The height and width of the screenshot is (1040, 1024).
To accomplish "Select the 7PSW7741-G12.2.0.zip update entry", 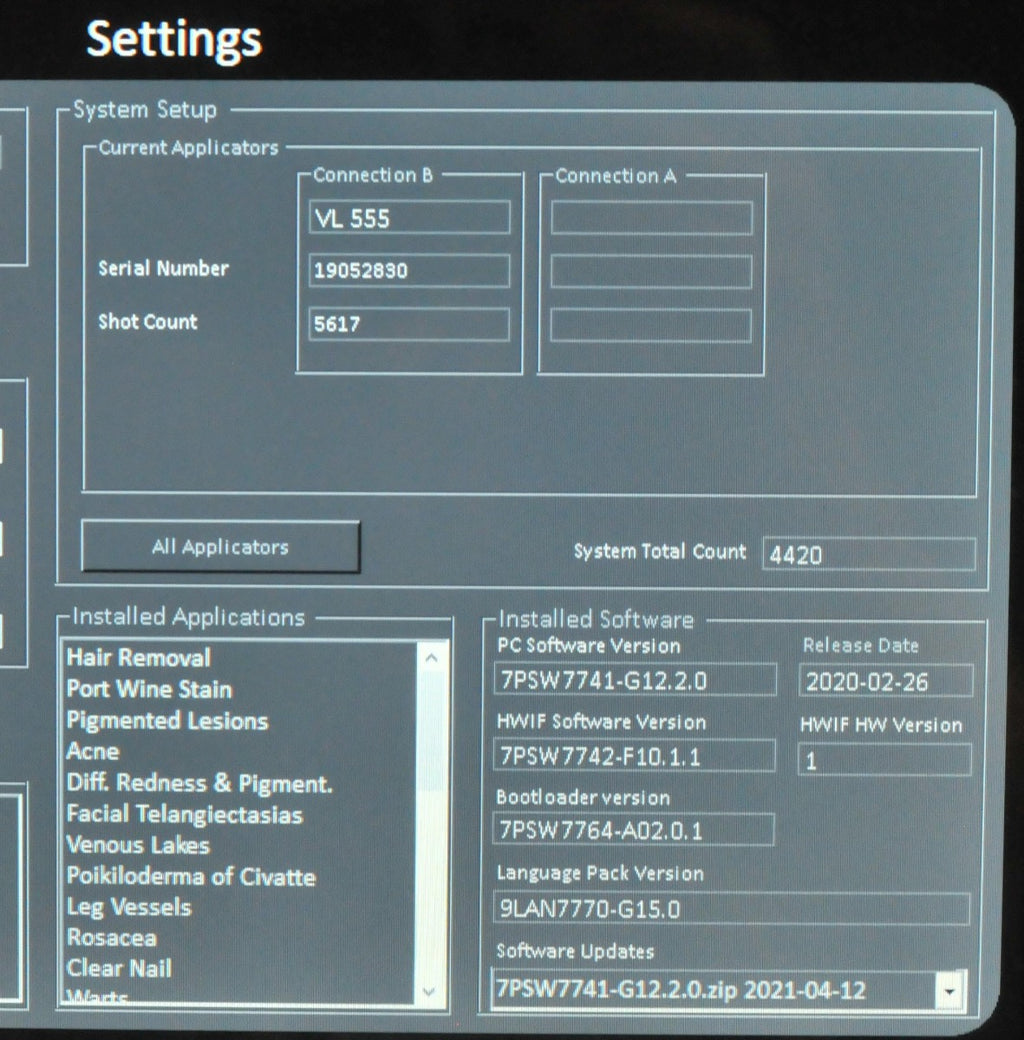I will tap(681, 990).
